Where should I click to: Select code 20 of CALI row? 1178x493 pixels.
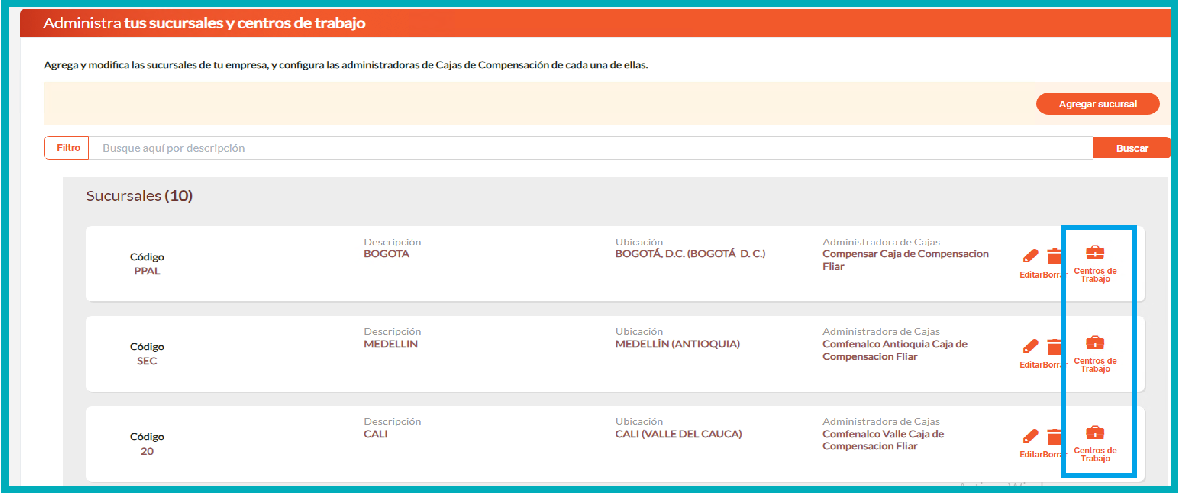(147, 452)
